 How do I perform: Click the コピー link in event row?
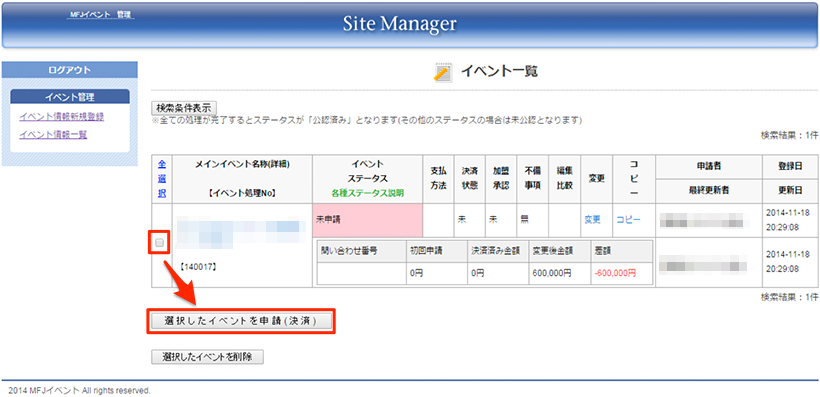pyautogui.click(x=628, y=220)
